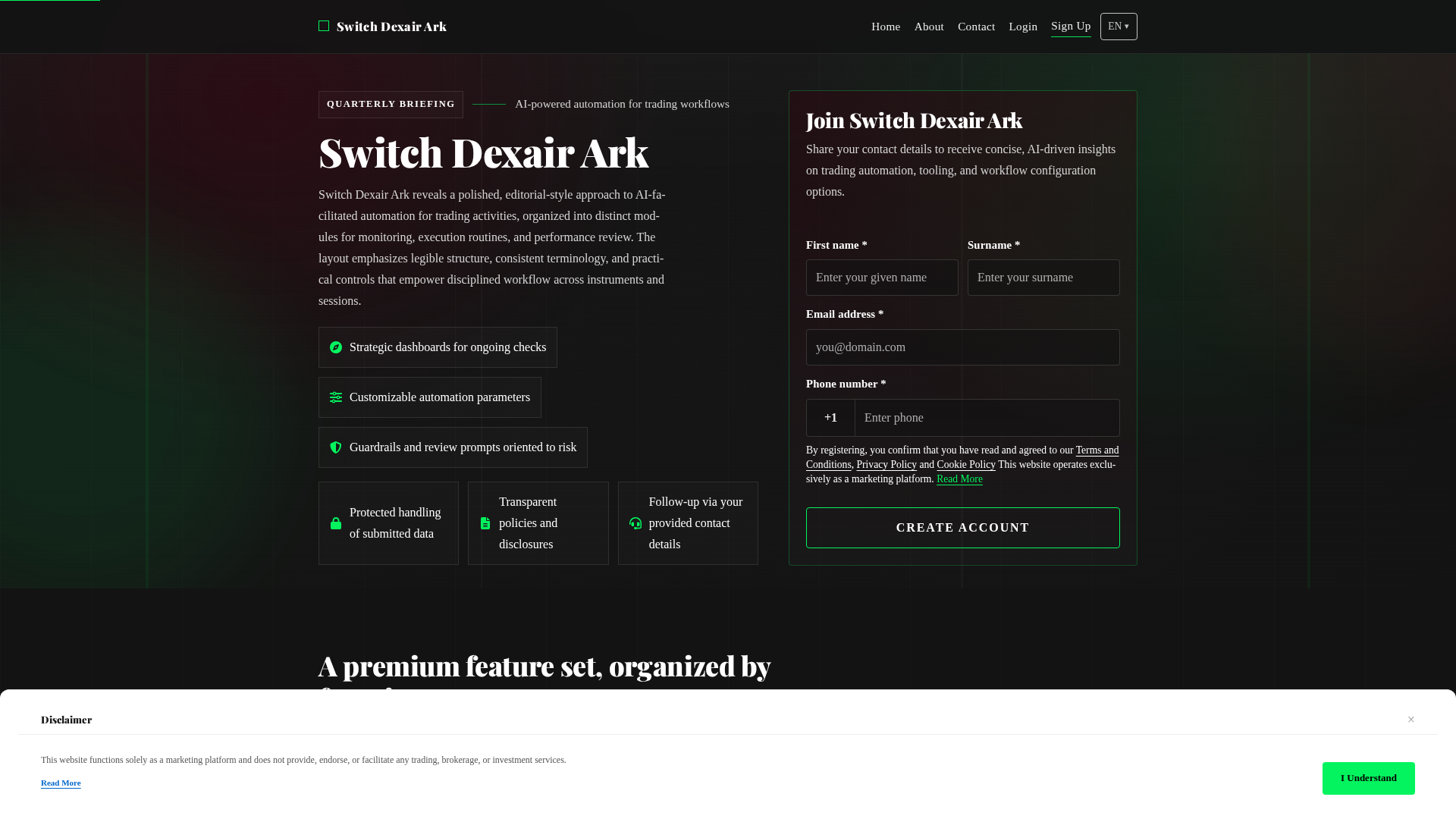This screenshot has height=819, width=1456.
Task: Click the Follow-up via your provided contact details text
Action: click(x=695, y=523)
